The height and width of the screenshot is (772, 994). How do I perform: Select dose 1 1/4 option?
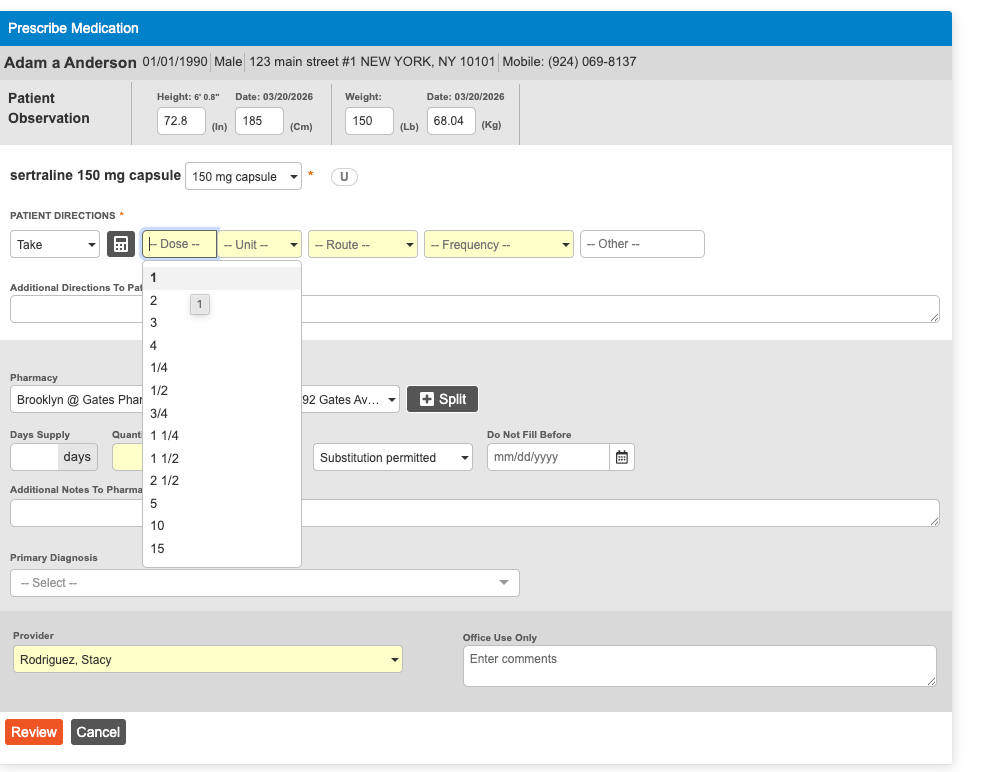[165, 435]
